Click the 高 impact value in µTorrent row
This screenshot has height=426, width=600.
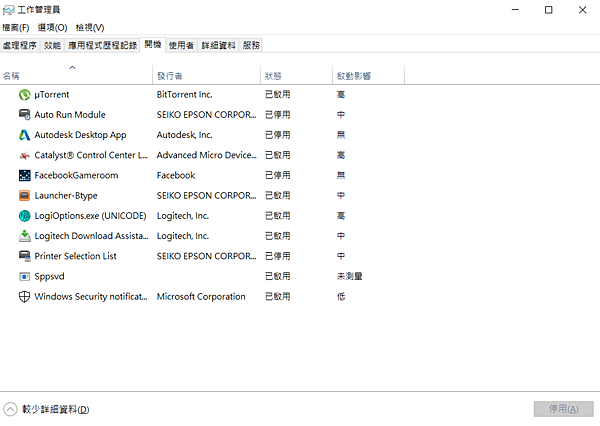[341, 95]
